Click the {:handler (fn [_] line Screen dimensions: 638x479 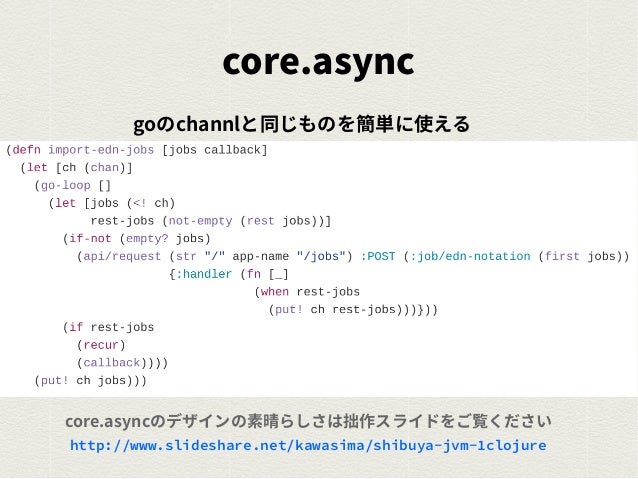click(x=229, y=274)
